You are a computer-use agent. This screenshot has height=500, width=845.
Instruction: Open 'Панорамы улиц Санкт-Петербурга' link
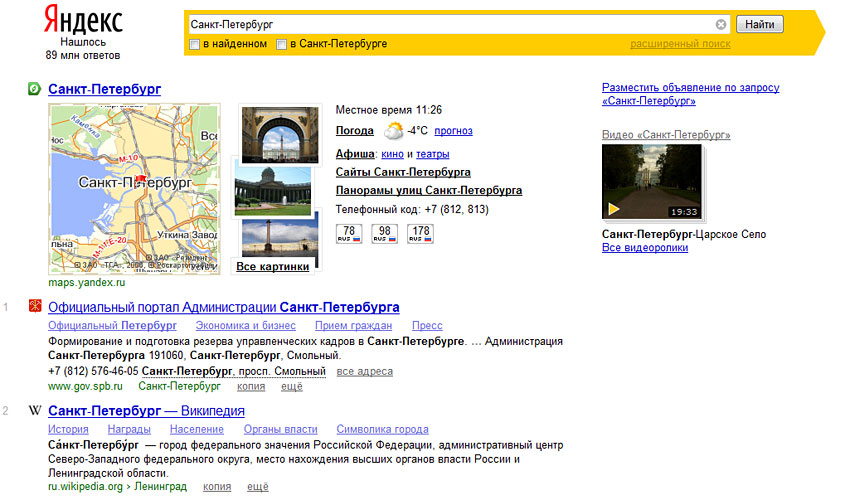coord(429,190)
